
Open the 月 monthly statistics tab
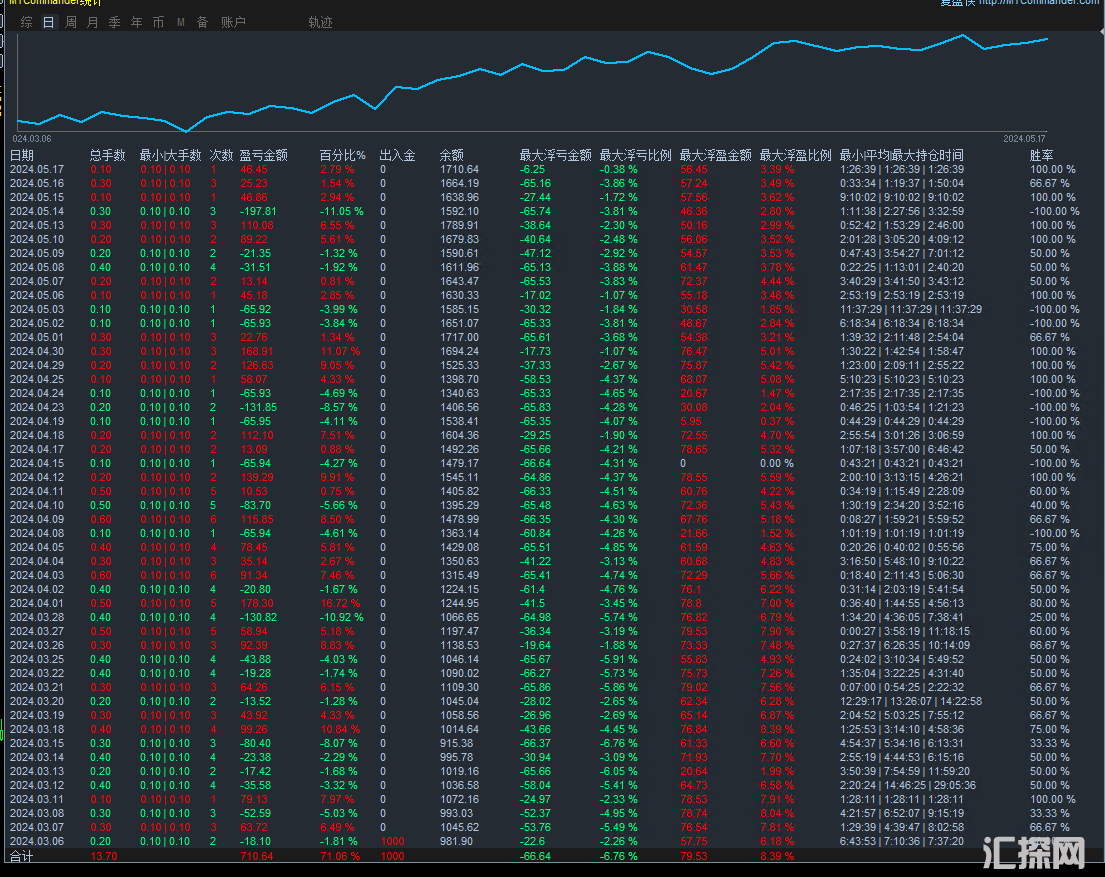[x=93, y=22]
